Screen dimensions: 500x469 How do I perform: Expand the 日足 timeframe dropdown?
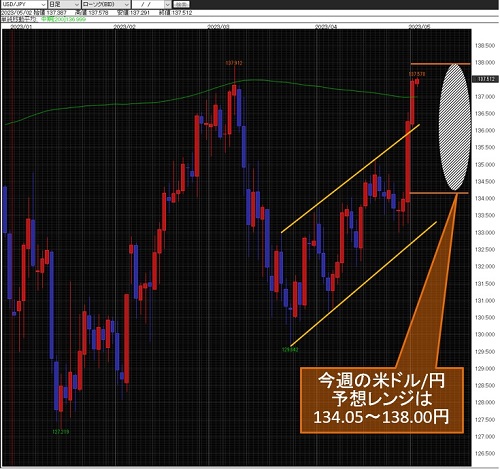click(64, 4)
